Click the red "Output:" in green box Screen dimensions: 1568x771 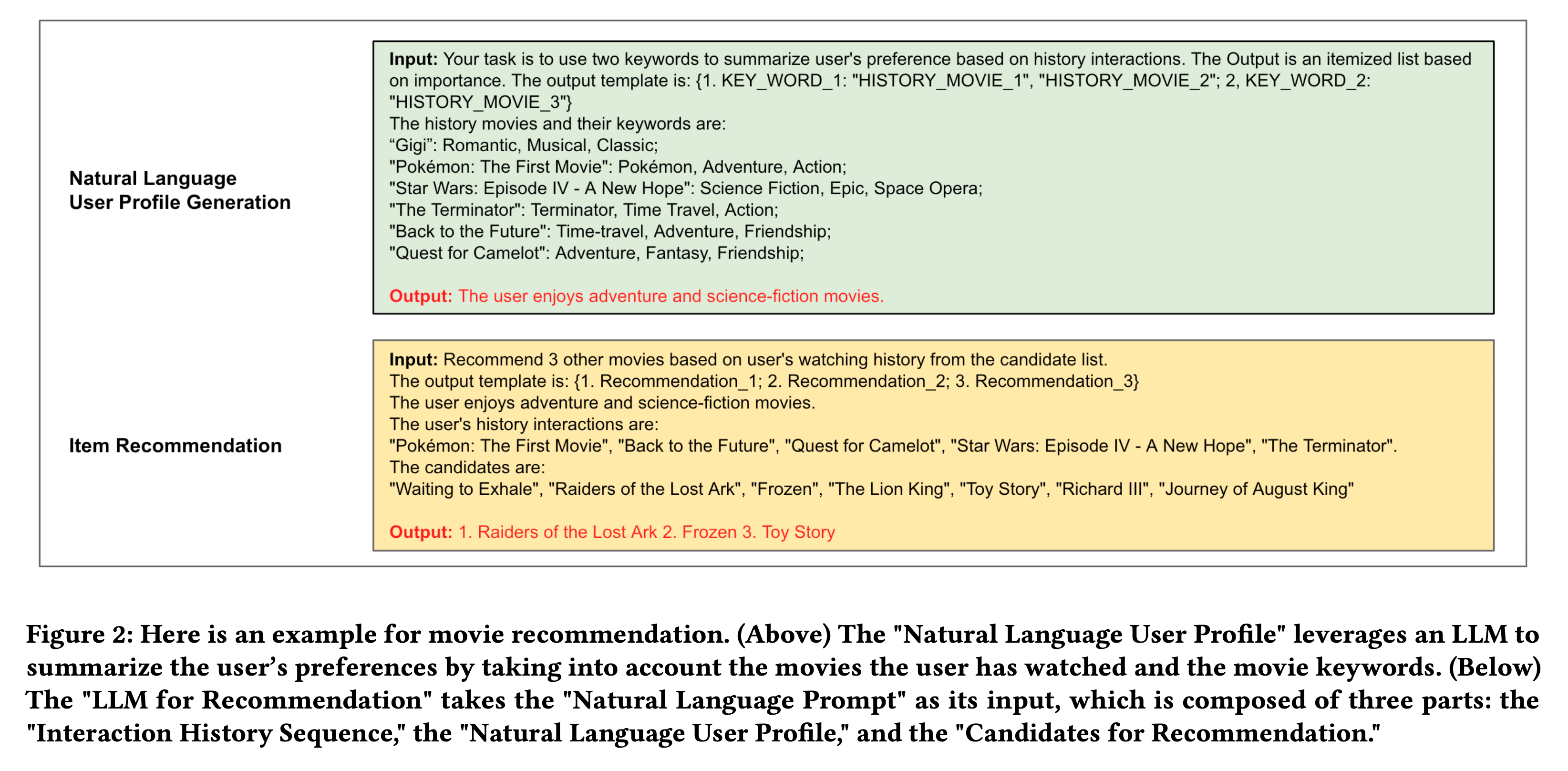click(421, 296)
